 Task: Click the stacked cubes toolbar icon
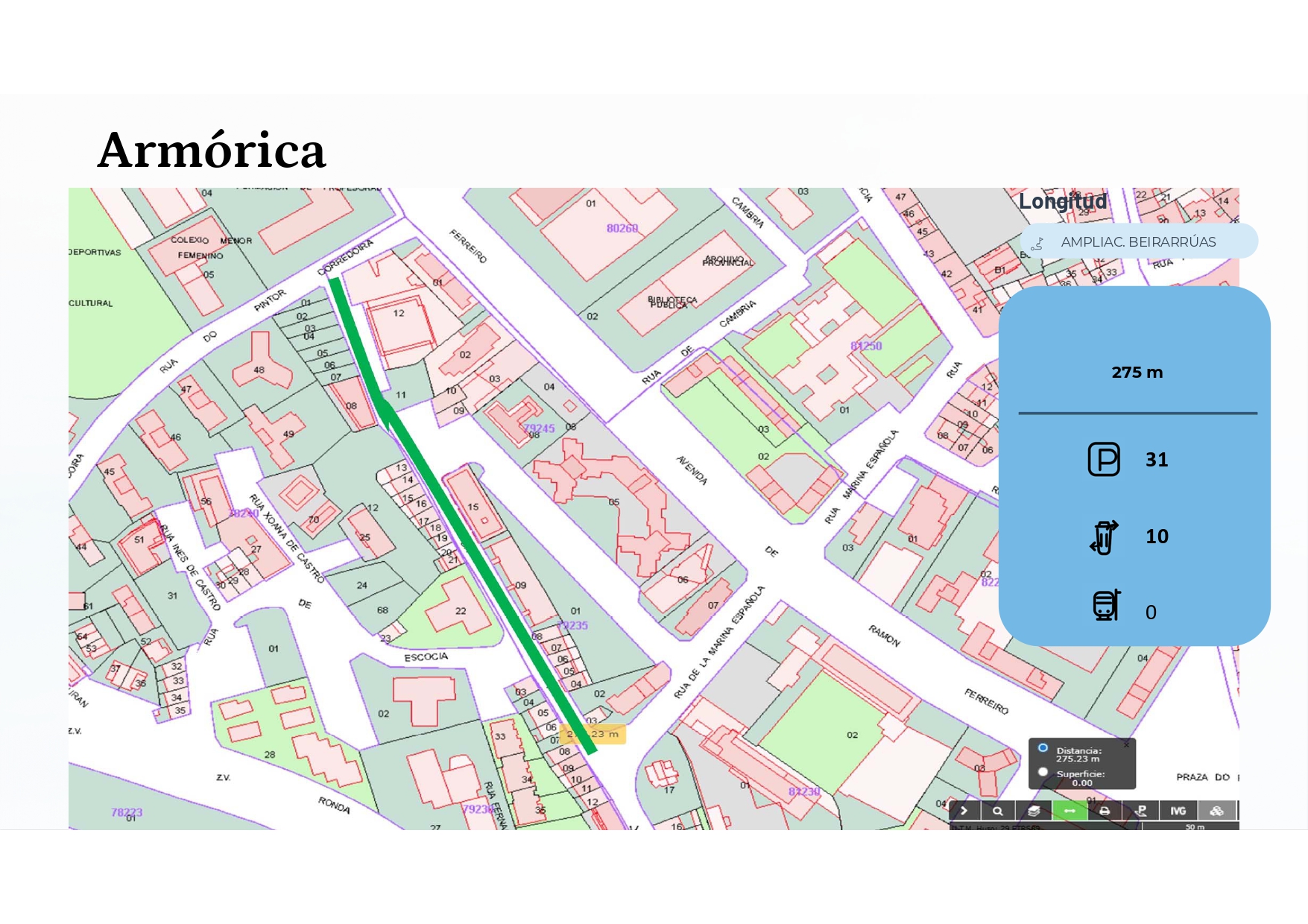point(1216,811)
